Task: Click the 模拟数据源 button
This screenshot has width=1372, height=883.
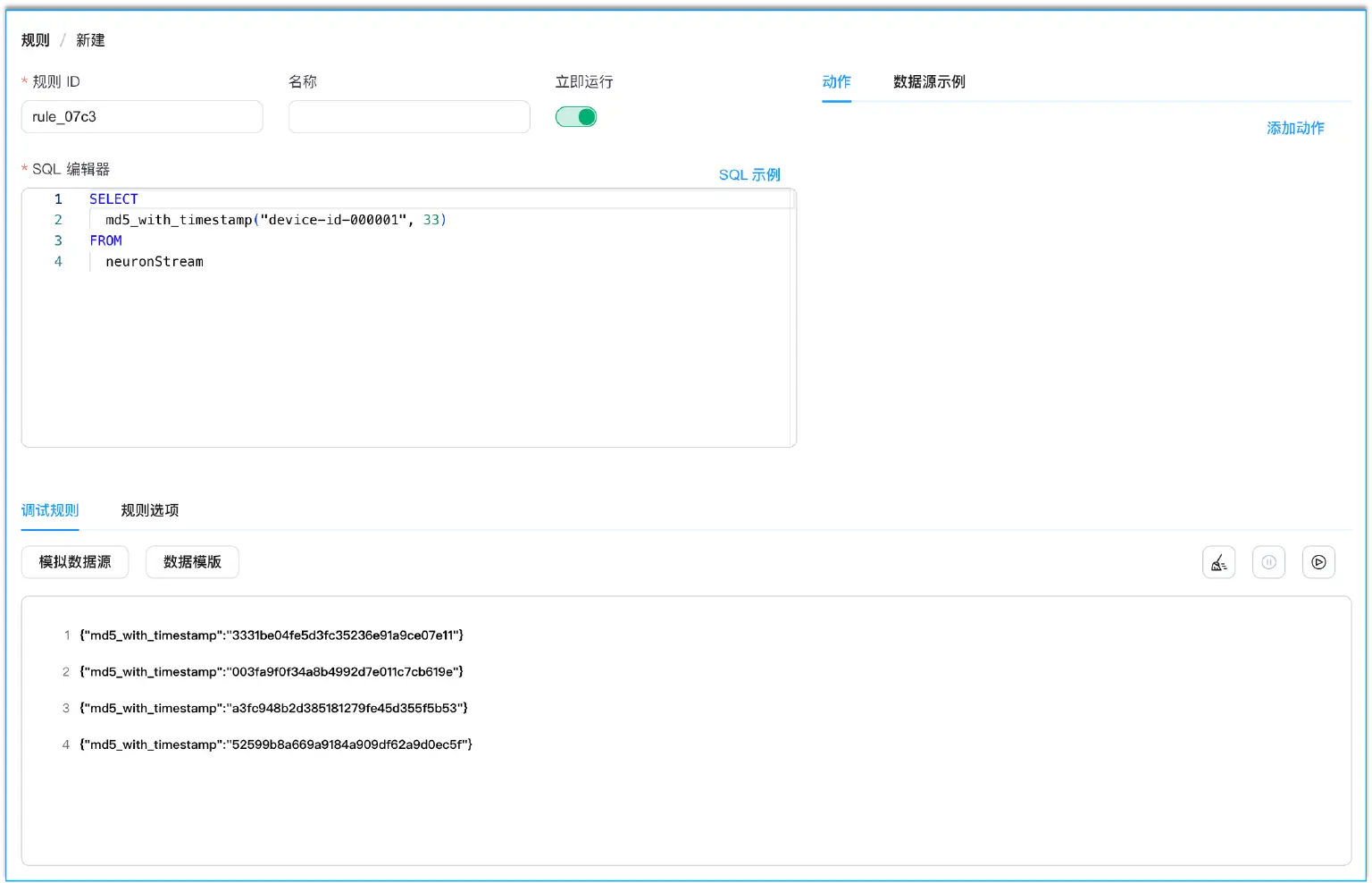Action: click(75, 562)
